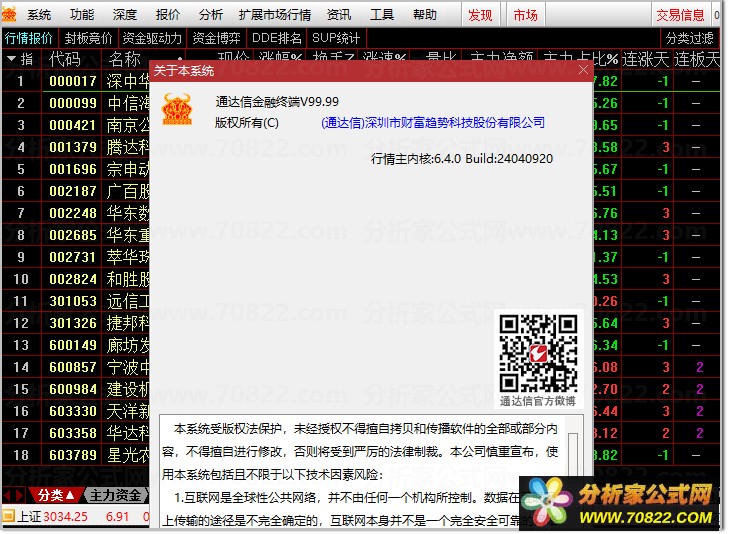Select stock code 000017
The image size is (729, 534).
73,81
